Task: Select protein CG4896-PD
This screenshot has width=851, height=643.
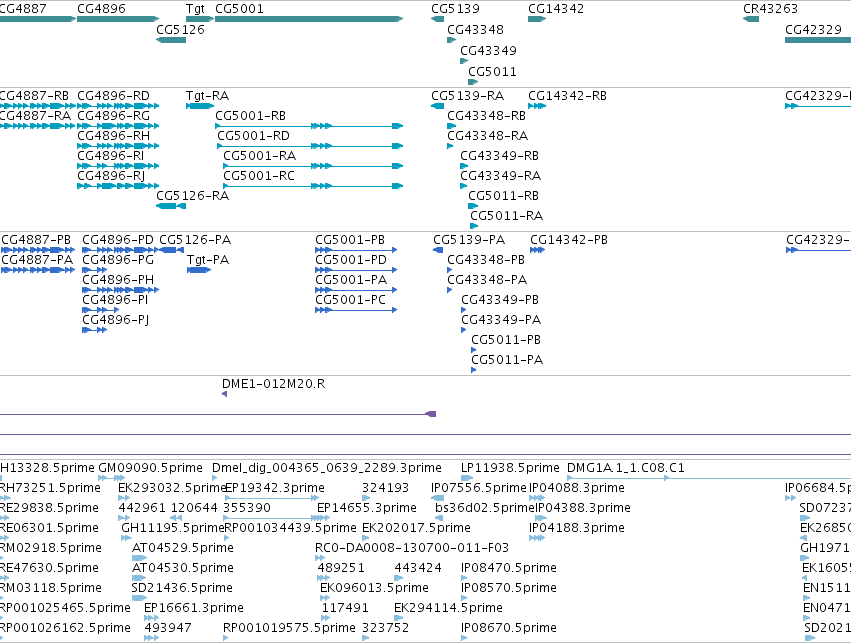Action: pyautogui.click(x=118, y=240)
